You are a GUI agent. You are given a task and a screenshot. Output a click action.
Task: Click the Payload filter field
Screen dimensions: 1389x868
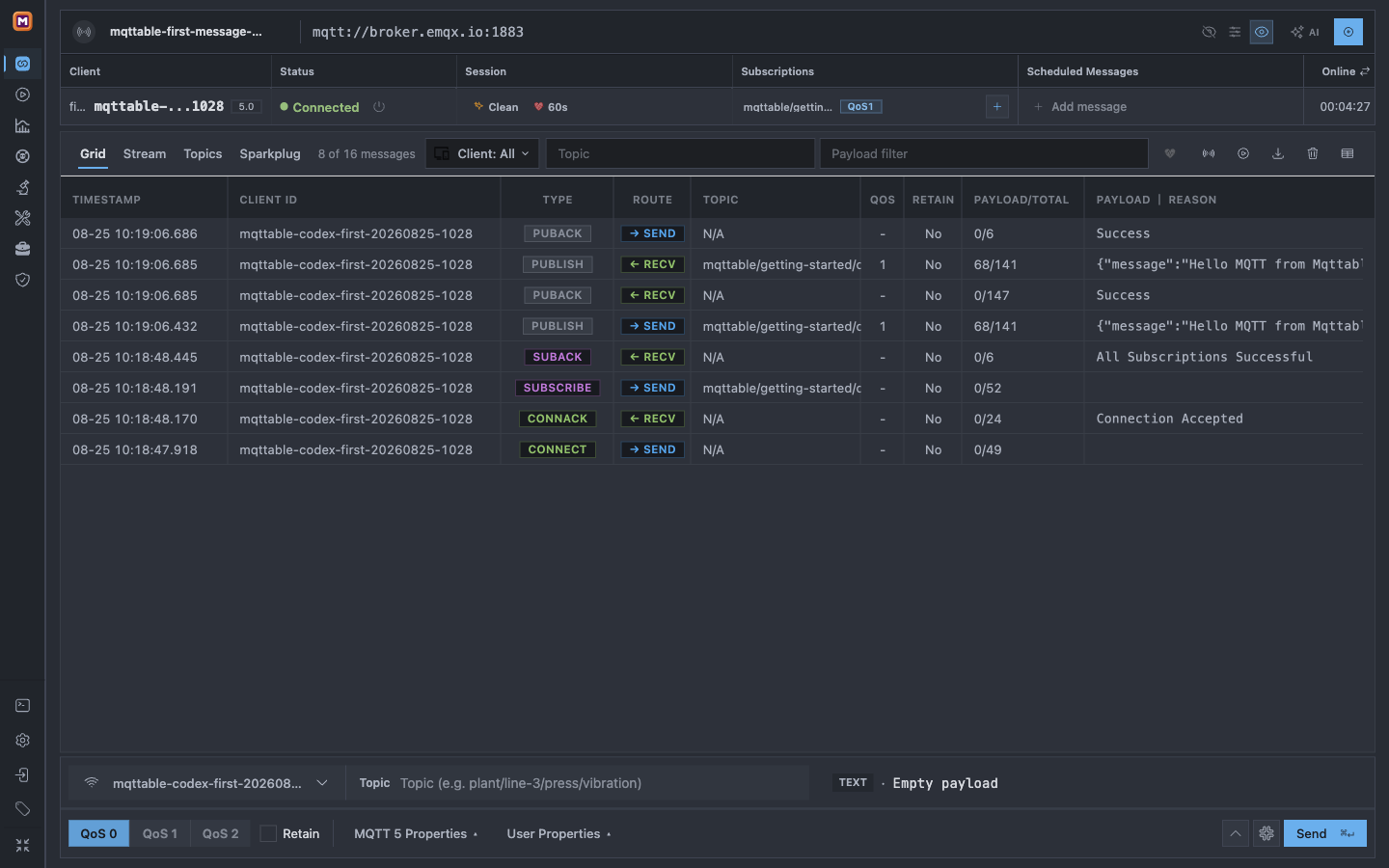click(984, 153)
